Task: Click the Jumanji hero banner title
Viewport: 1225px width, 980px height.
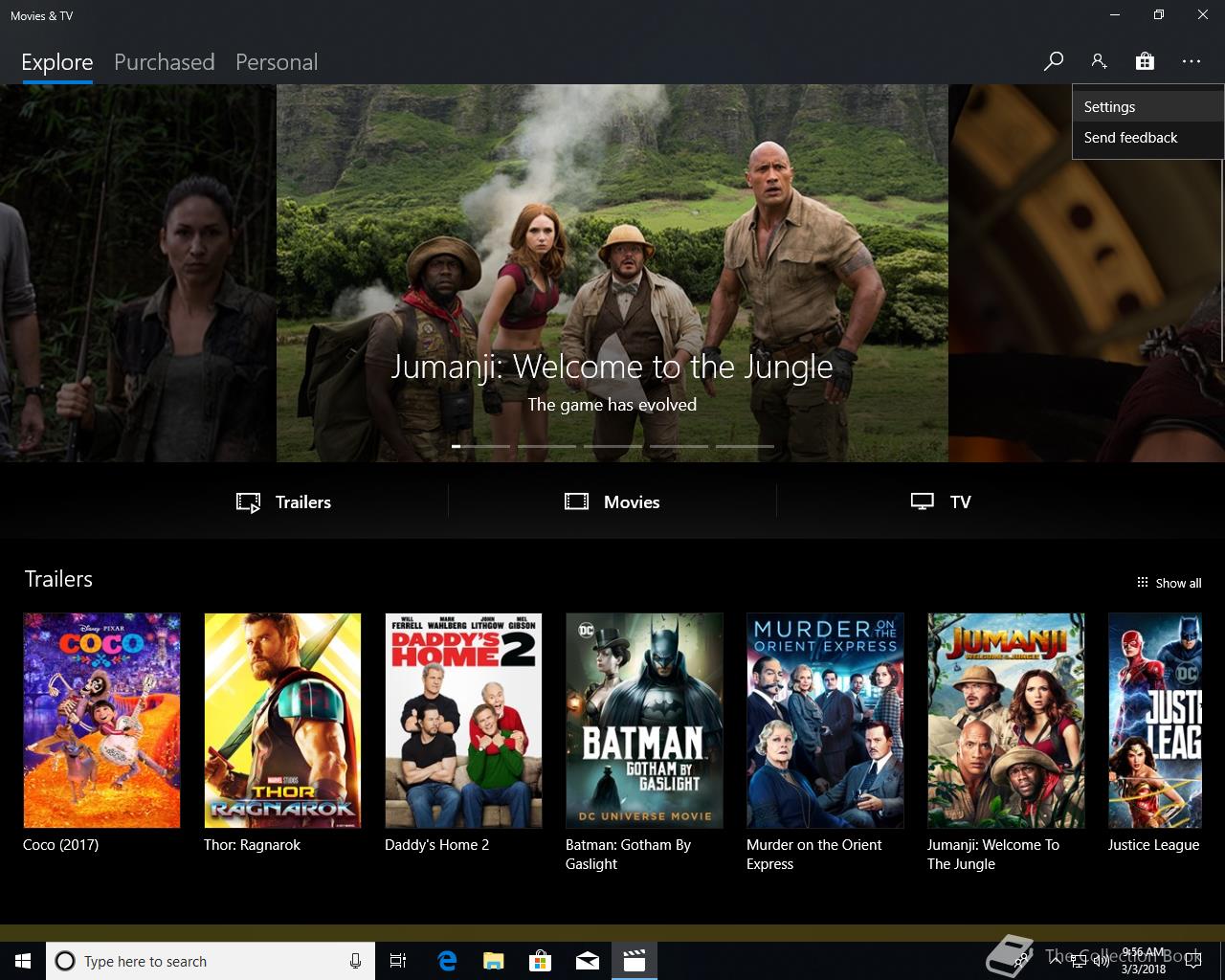Action: click(x=612, y=367)
